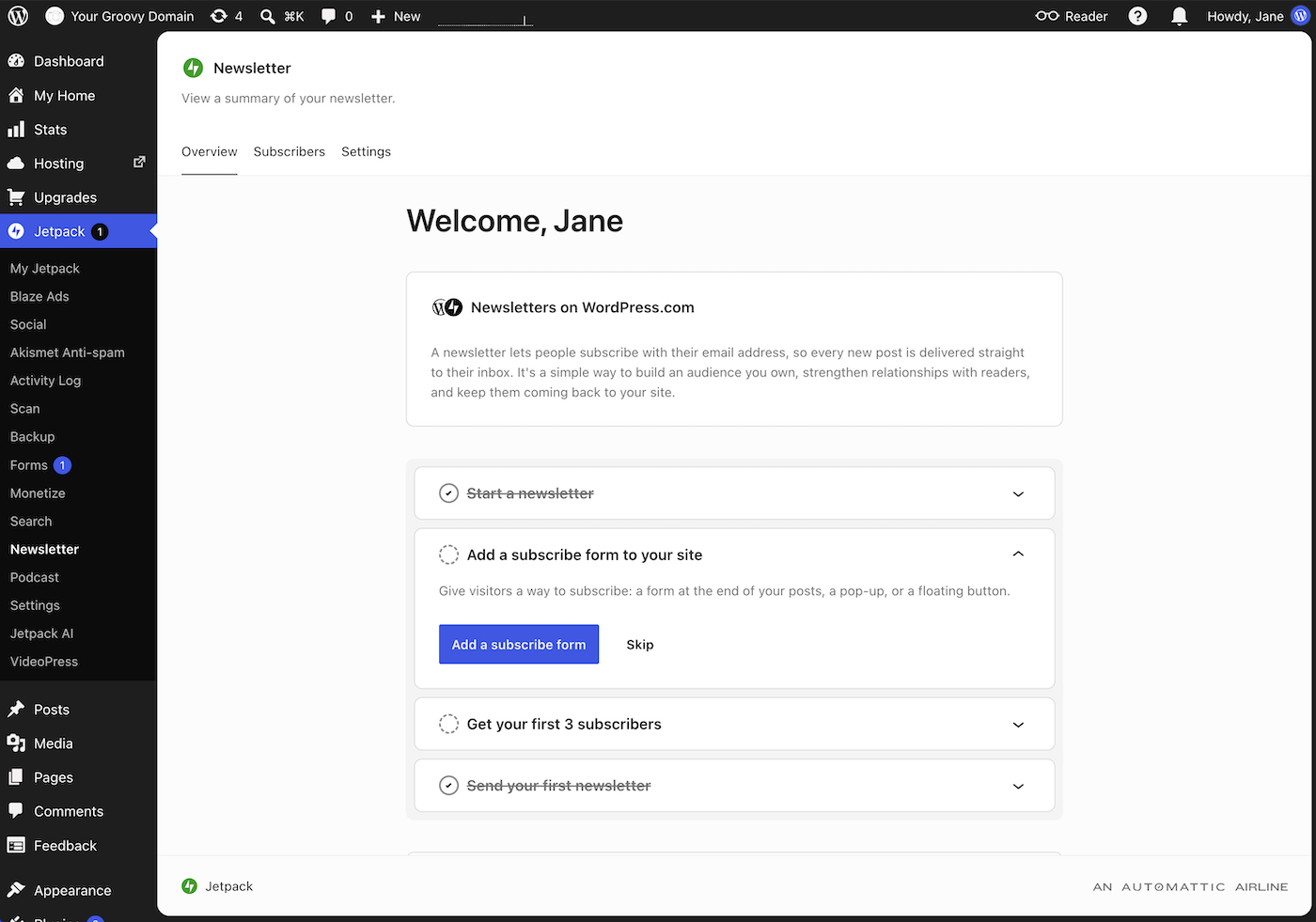Viewport: 1316px width, 922px height.
Task: Click the Hosting cloud icon
Action: [16, 163]
